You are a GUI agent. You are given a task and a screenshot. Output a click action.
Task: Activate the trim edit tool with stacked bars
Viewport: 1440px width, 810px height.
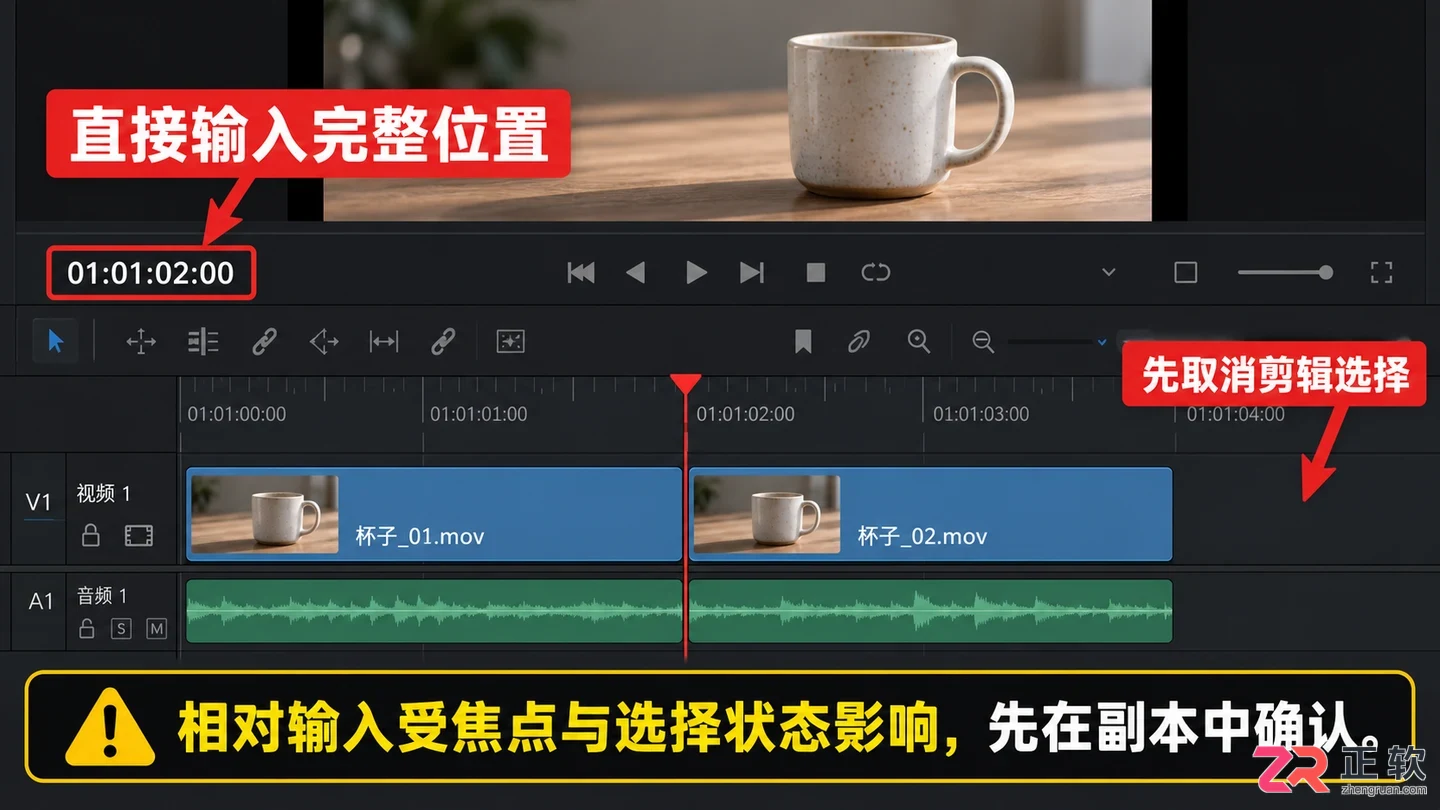tap(203, 342)
